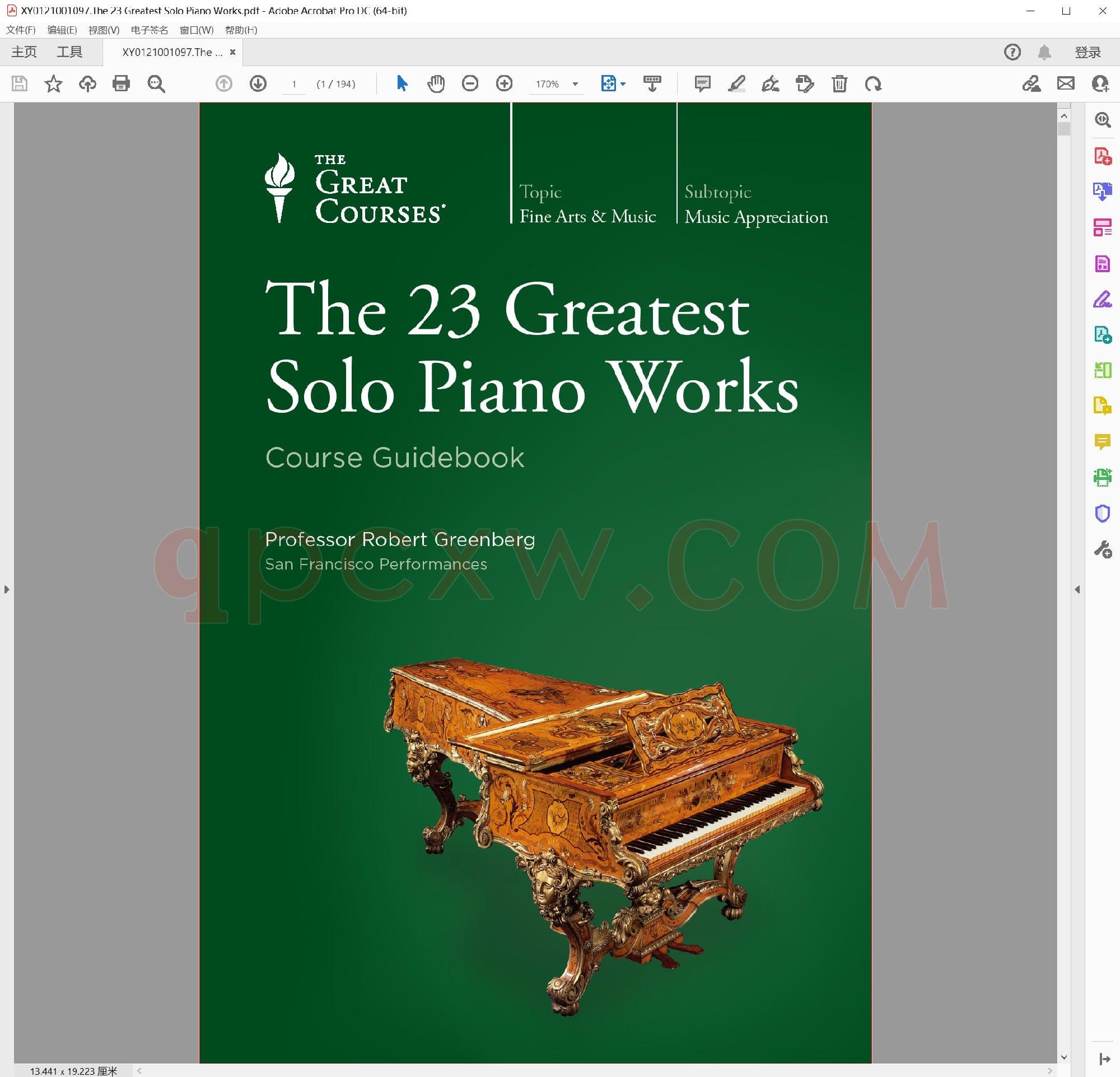This screenshot has width=1120, height=1077.
Task: Add a sticky note comment
Action: point(702,84)
